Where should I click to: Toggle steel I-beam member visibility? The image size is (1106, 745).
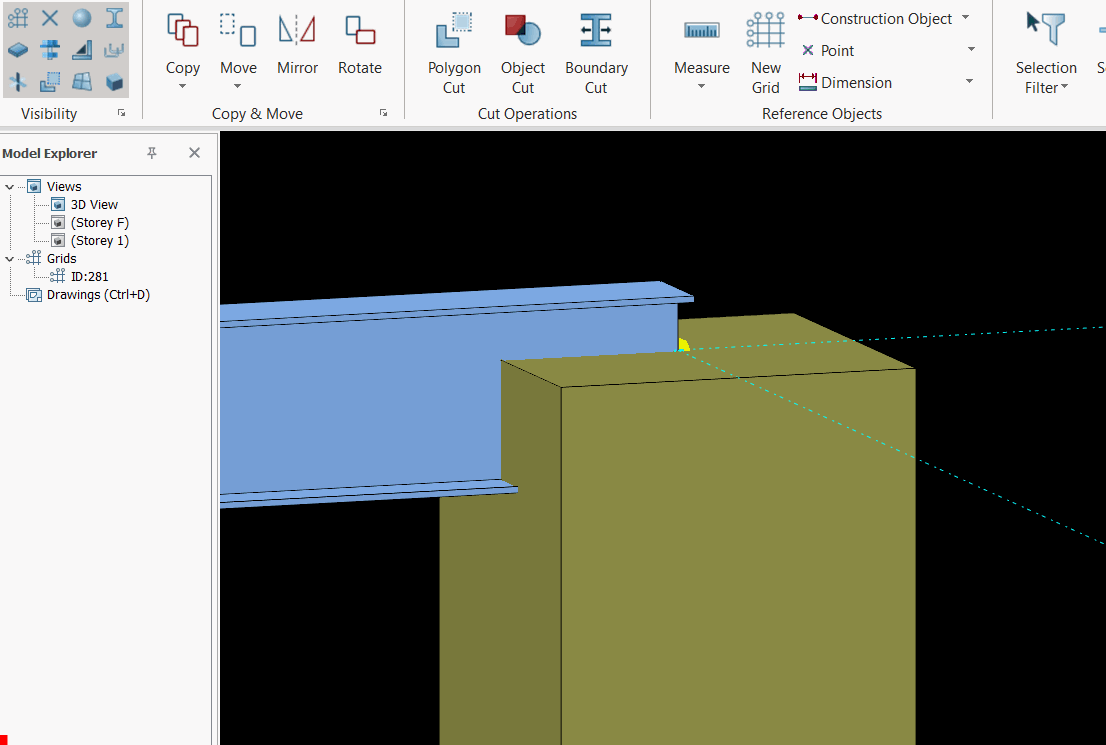coord(115,17)
